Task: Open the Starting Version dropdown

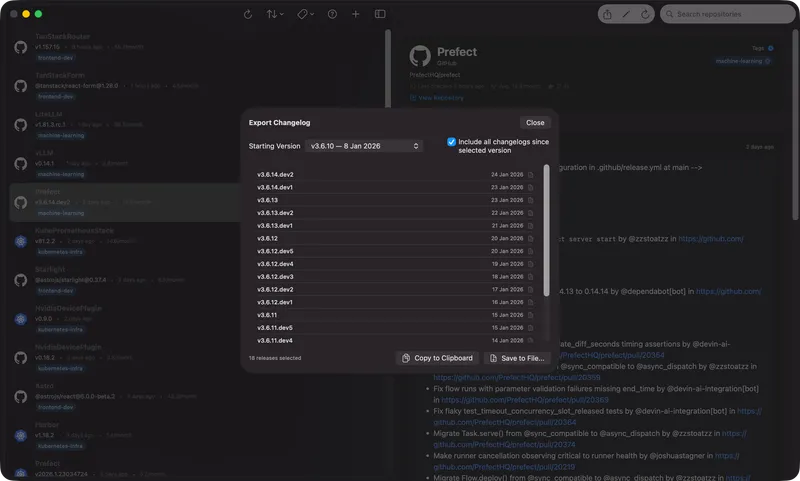Action: (x=364, y=146)
